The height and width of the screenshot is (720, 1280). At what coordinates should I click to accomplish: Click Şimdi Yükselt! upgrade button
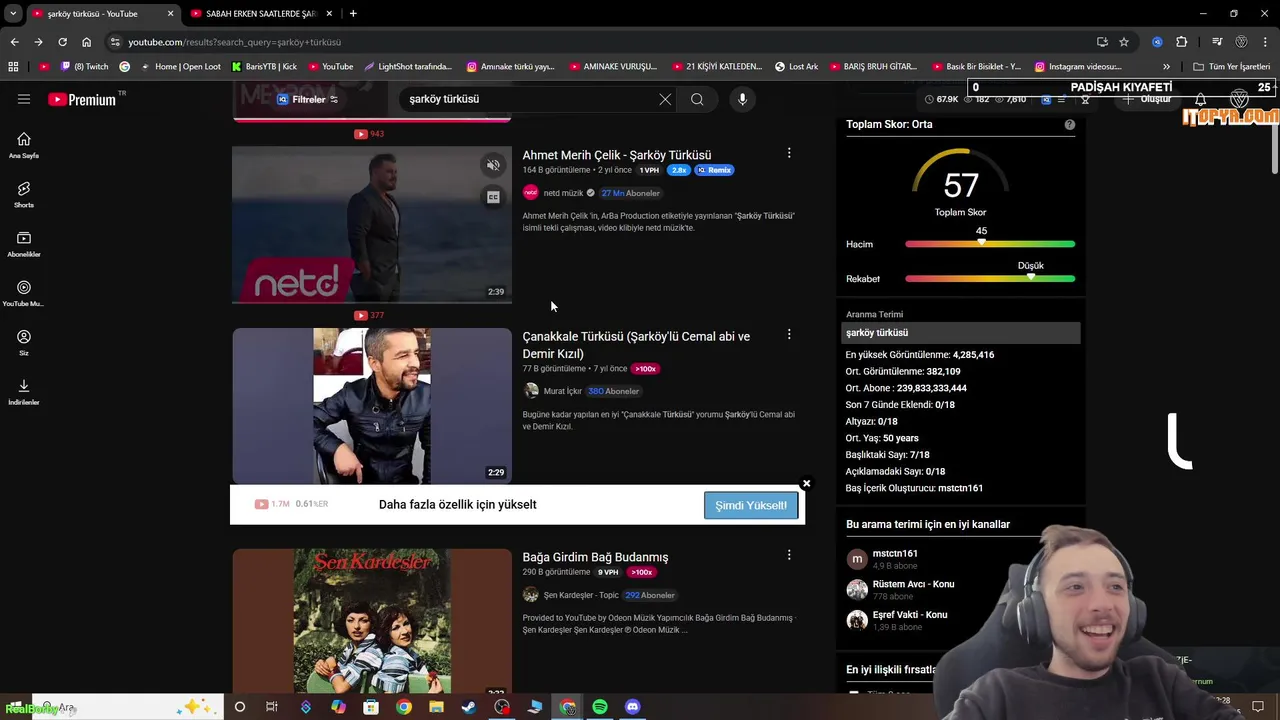751,505
